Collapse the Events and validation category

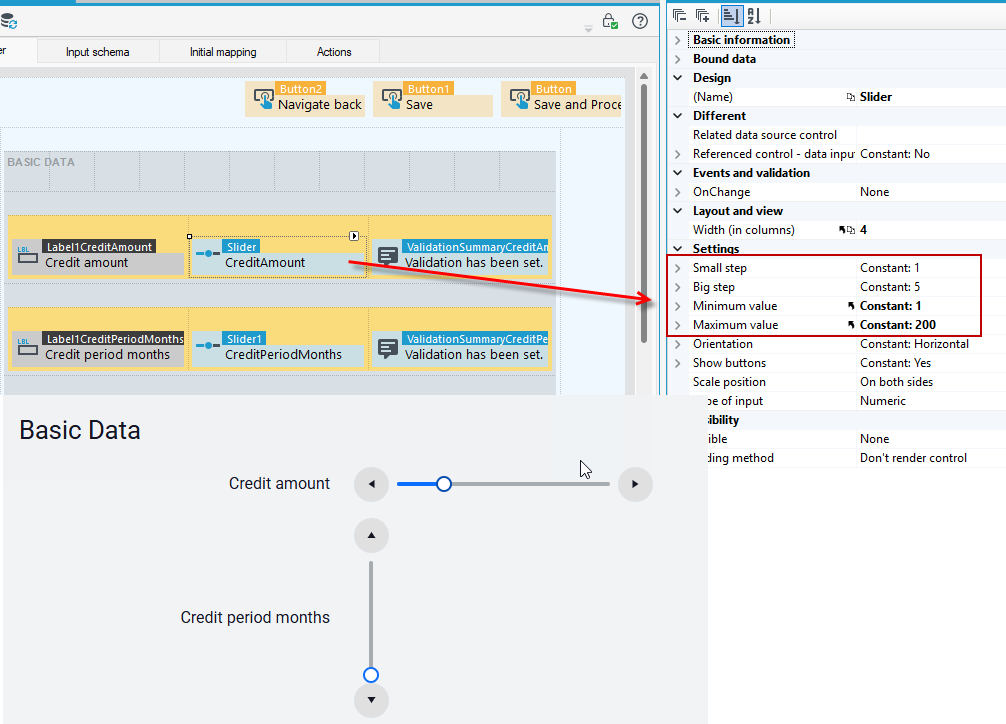[678, 173]
